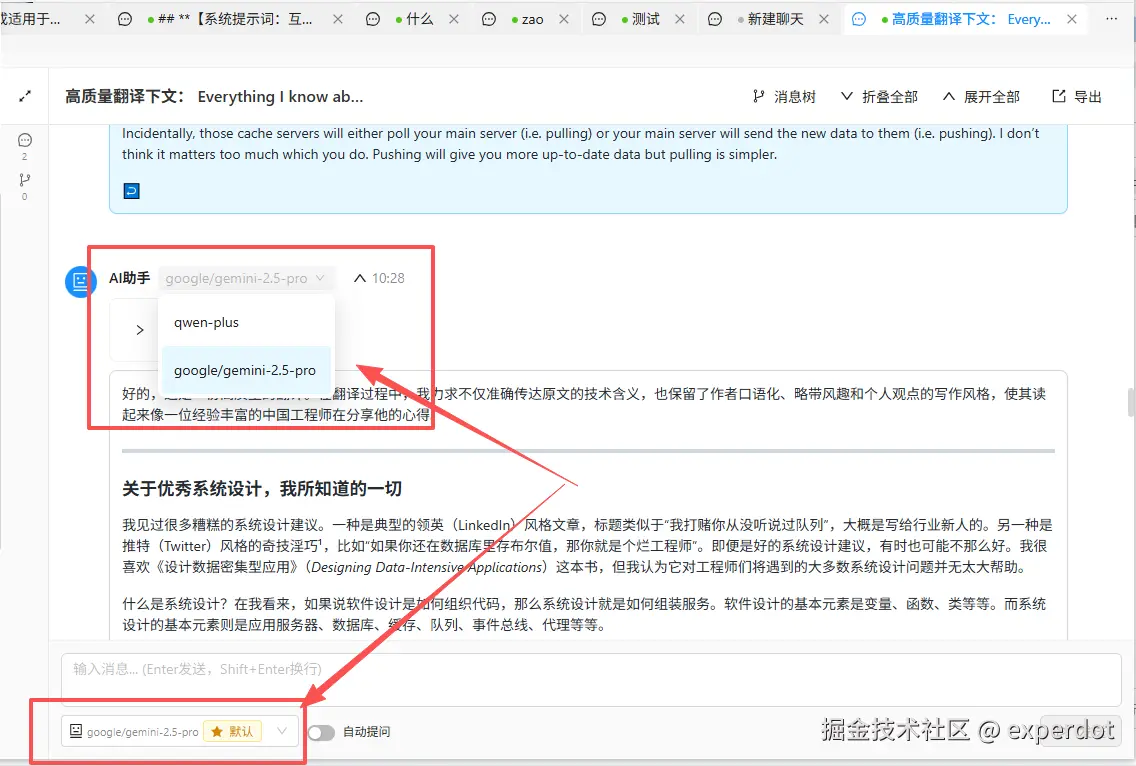
Task: Click chat bubble icon of '测试' tab
Action: coord(599,20)
